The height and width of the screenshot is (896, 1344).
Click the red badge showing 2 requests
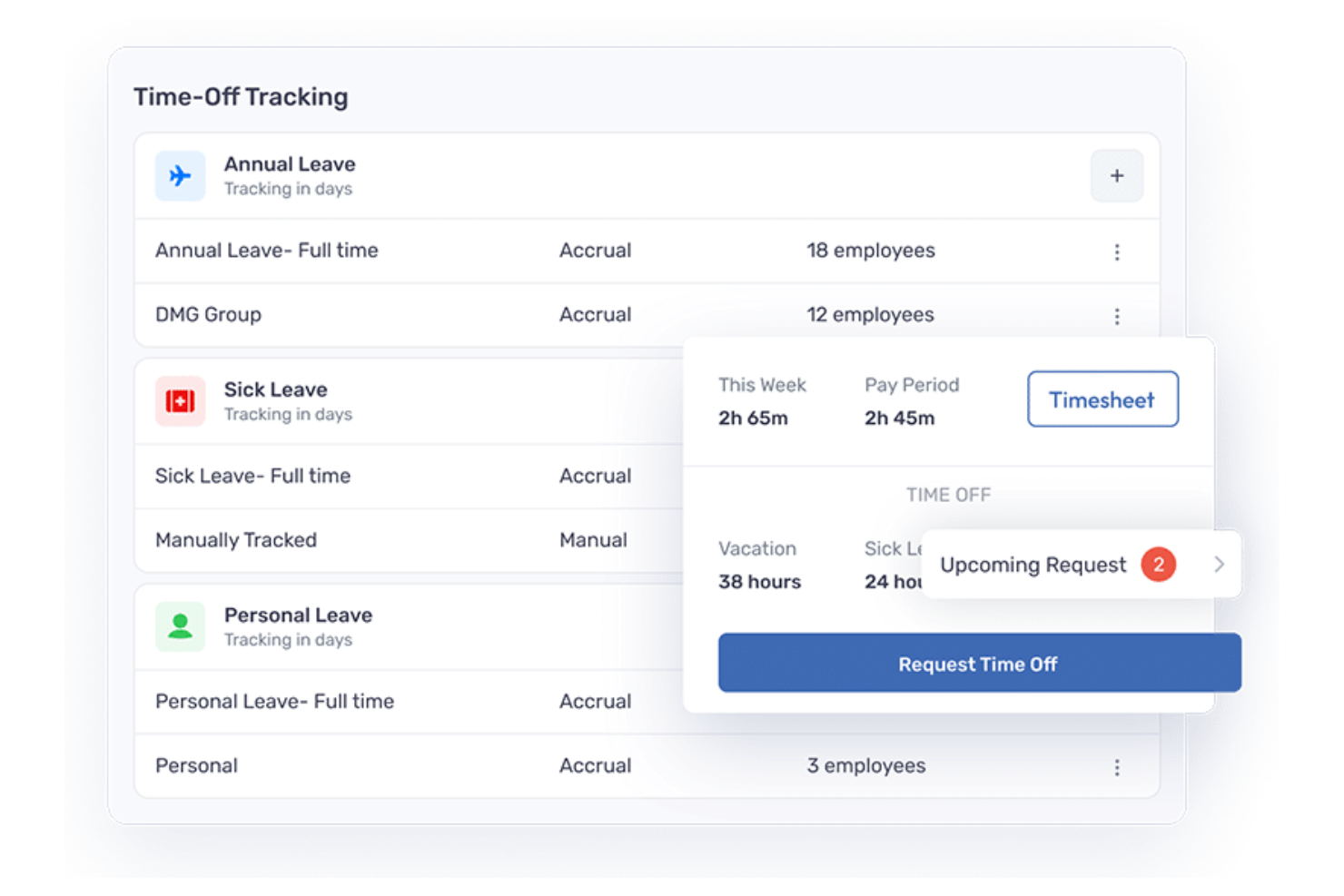[1158, 564]
